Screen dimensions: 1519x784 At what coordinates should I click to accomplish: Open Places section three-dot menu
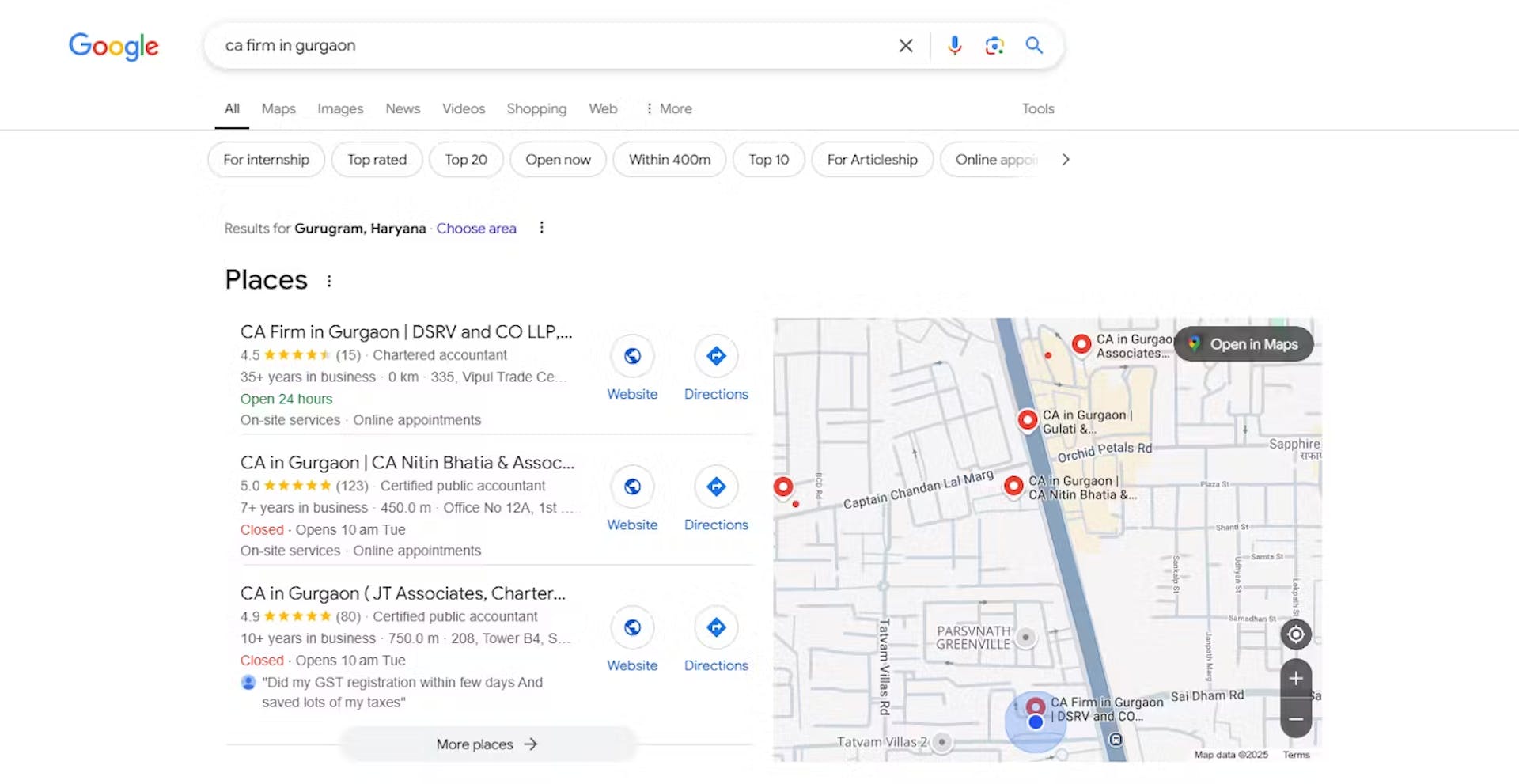pyautogui.click(x=329, y=281)
